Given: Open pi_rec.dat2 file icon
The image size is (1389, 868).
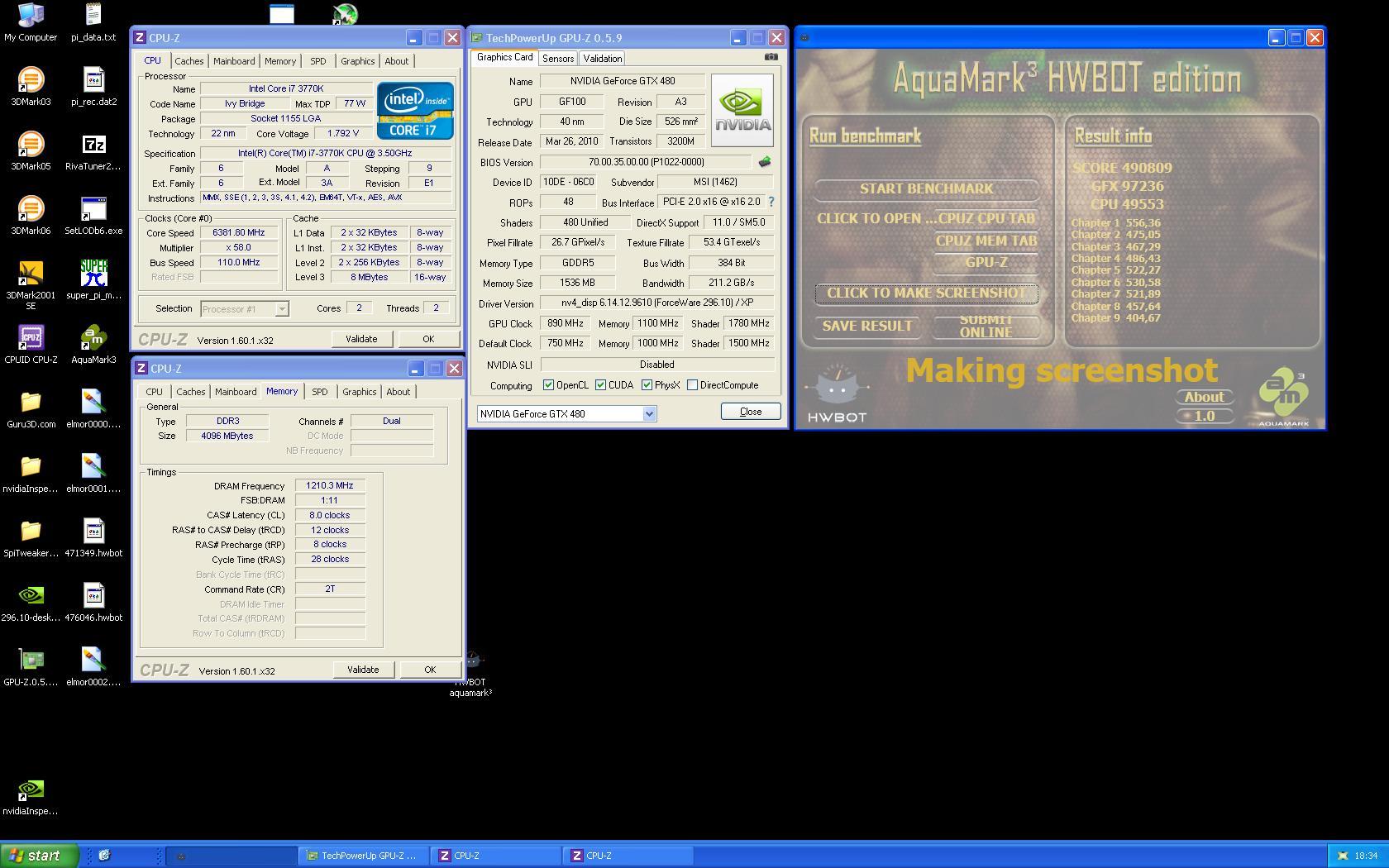Looking at the screenshot, I should [93, 87].
